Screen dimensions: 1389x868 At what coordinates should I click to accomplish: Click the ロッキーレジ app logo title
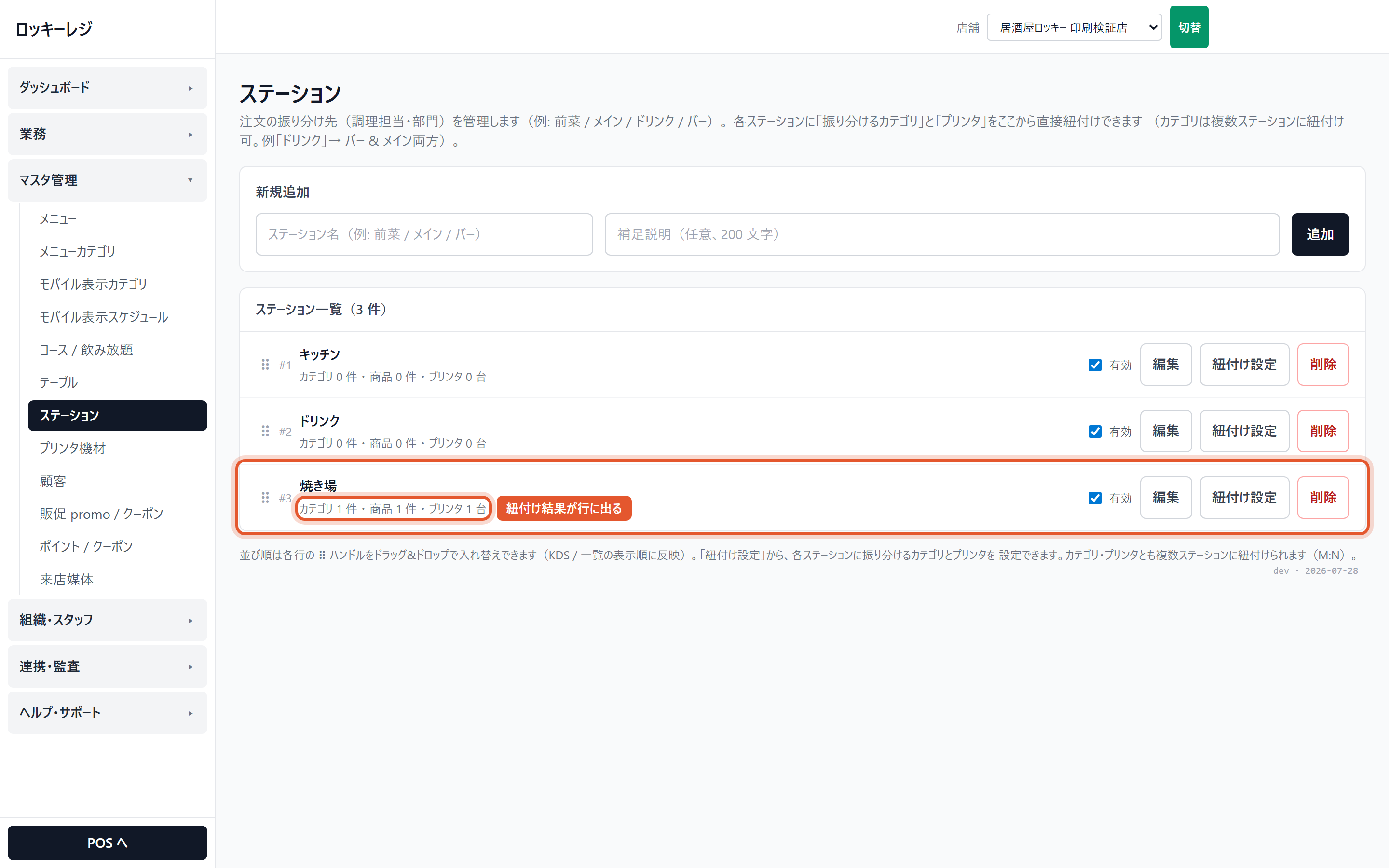click(x=54, y=29)
